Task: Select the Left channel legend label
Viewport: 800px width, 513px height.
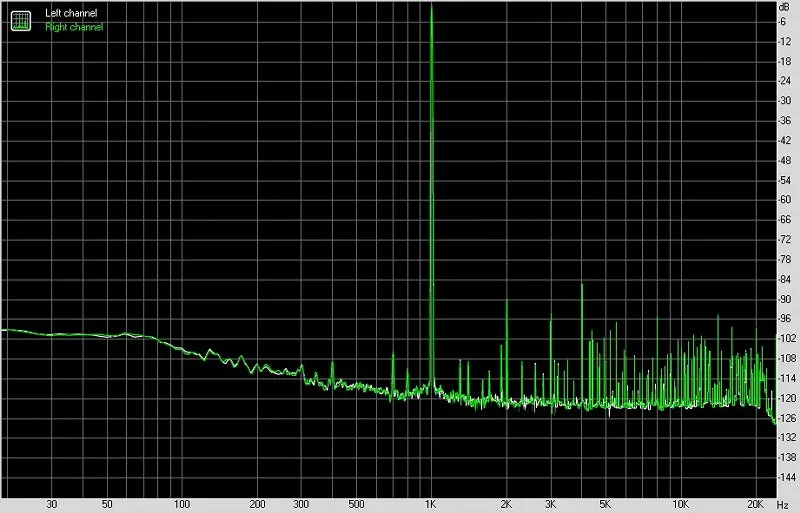Action: coord(71,13)
